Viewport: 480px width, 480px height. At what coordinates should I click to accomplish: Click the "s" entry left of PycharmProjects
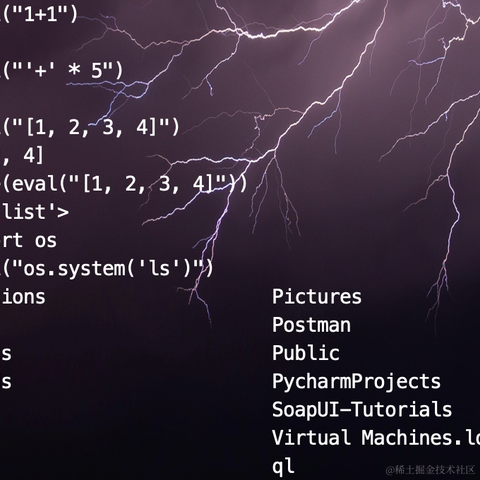coord(6,382)
